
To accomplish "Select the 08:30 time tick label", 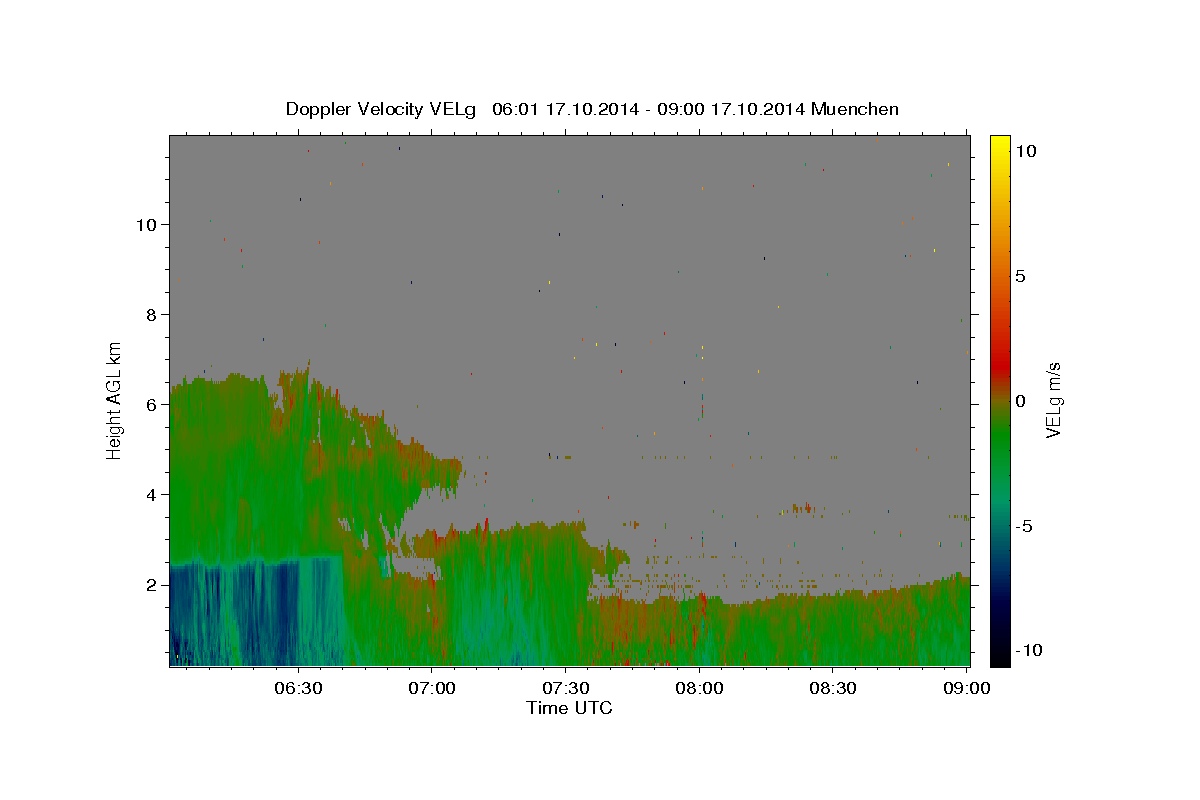I will pos(832,688).
